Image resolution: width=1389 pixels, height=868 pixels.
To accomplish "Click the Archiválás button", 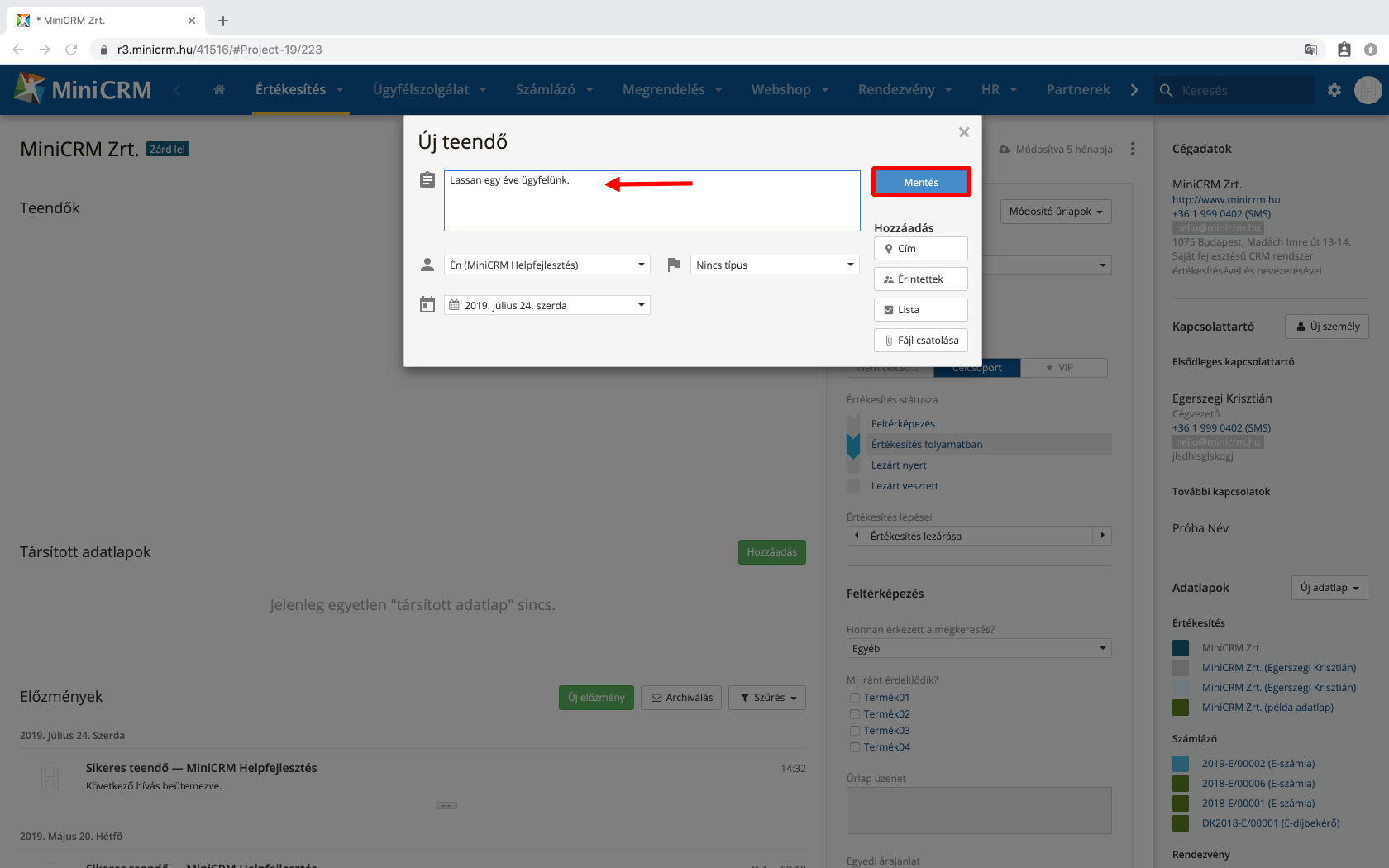I will pyautogui.click(x=681, y=698).
